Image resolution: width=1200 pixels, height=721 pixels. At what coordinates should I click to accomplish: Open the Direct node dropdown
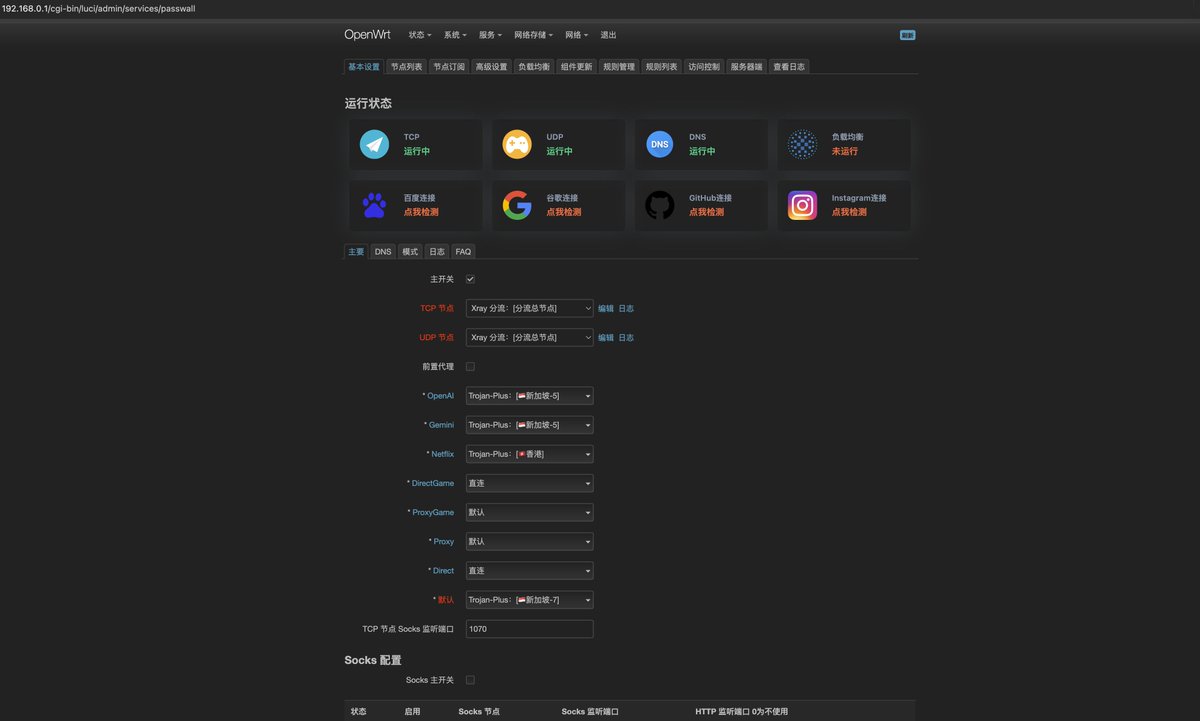point(529,571)
